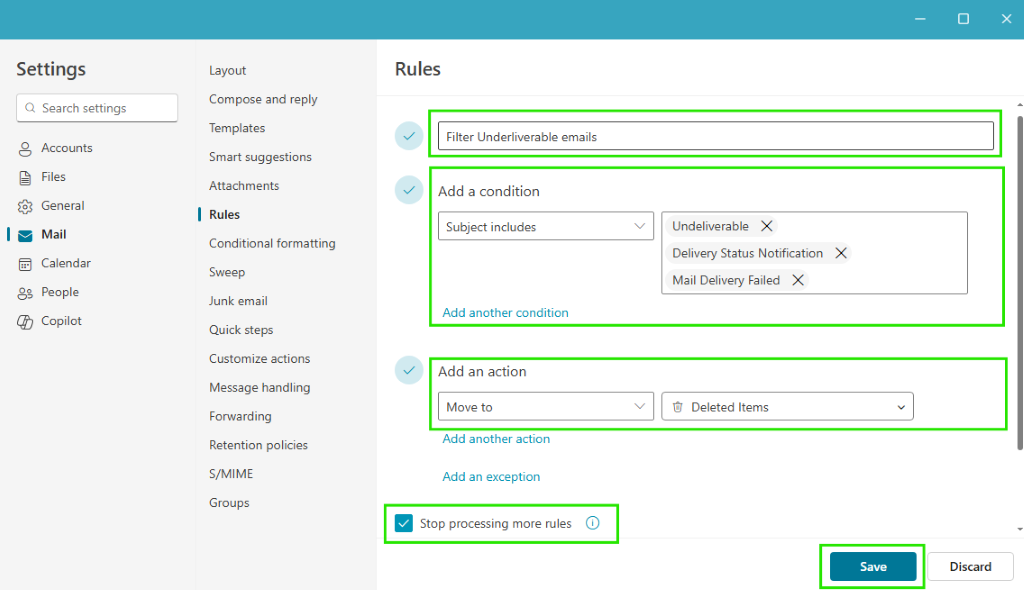Image resolution: width=1024 pixels, height=590 pixels.
Task: Save the rule
Action: [872, 566]
